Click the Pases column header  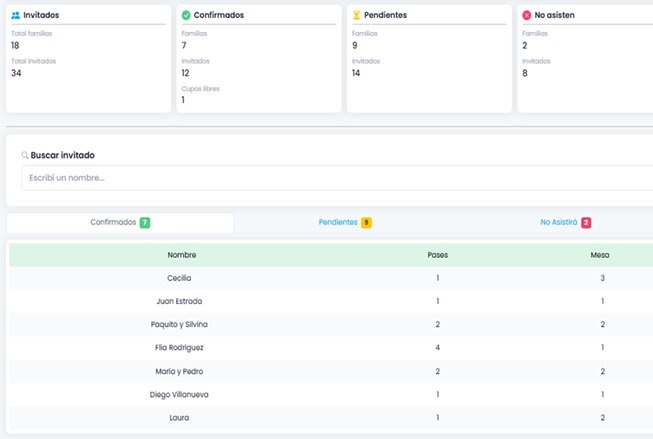pos(437,255)
